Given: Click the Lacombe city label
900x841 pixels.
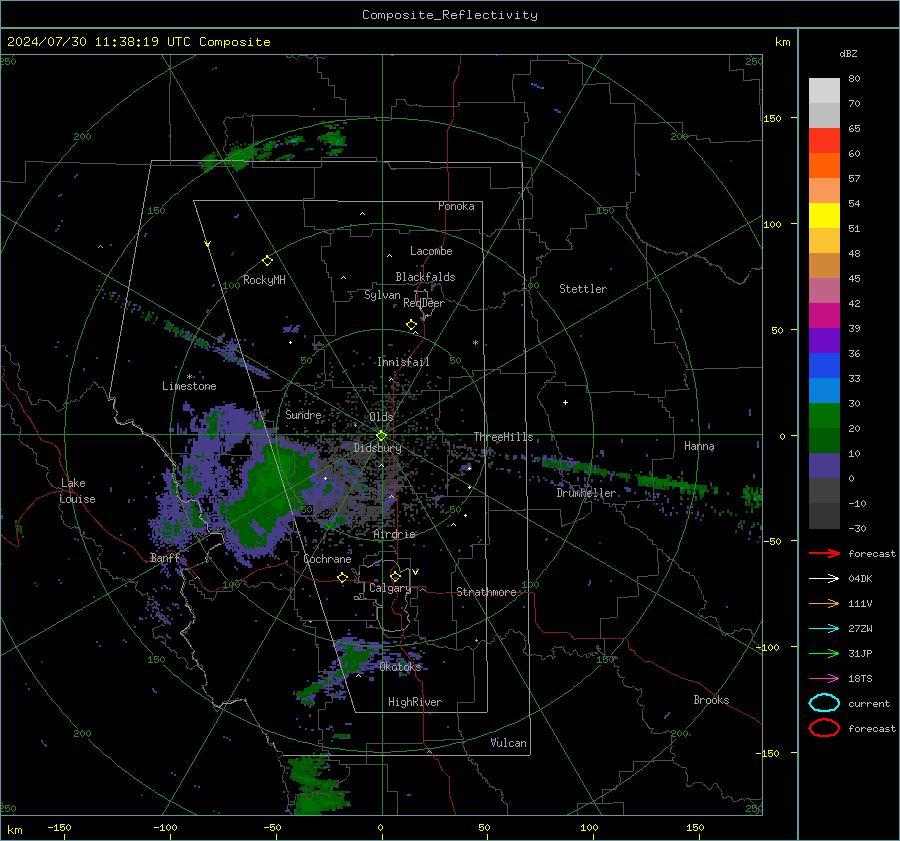Looking at the screenshot, I should 431,251.
